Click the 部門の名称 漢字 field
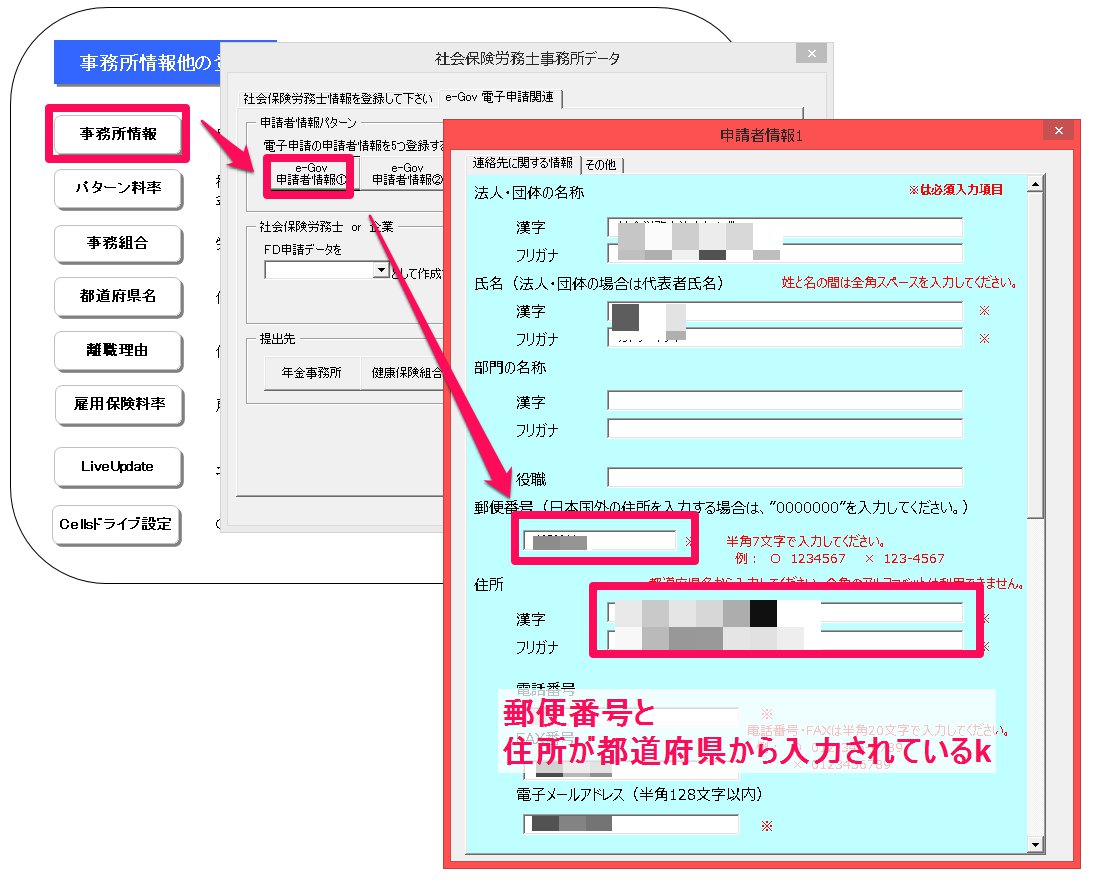 pyautogui.click(x=784, y=401)
